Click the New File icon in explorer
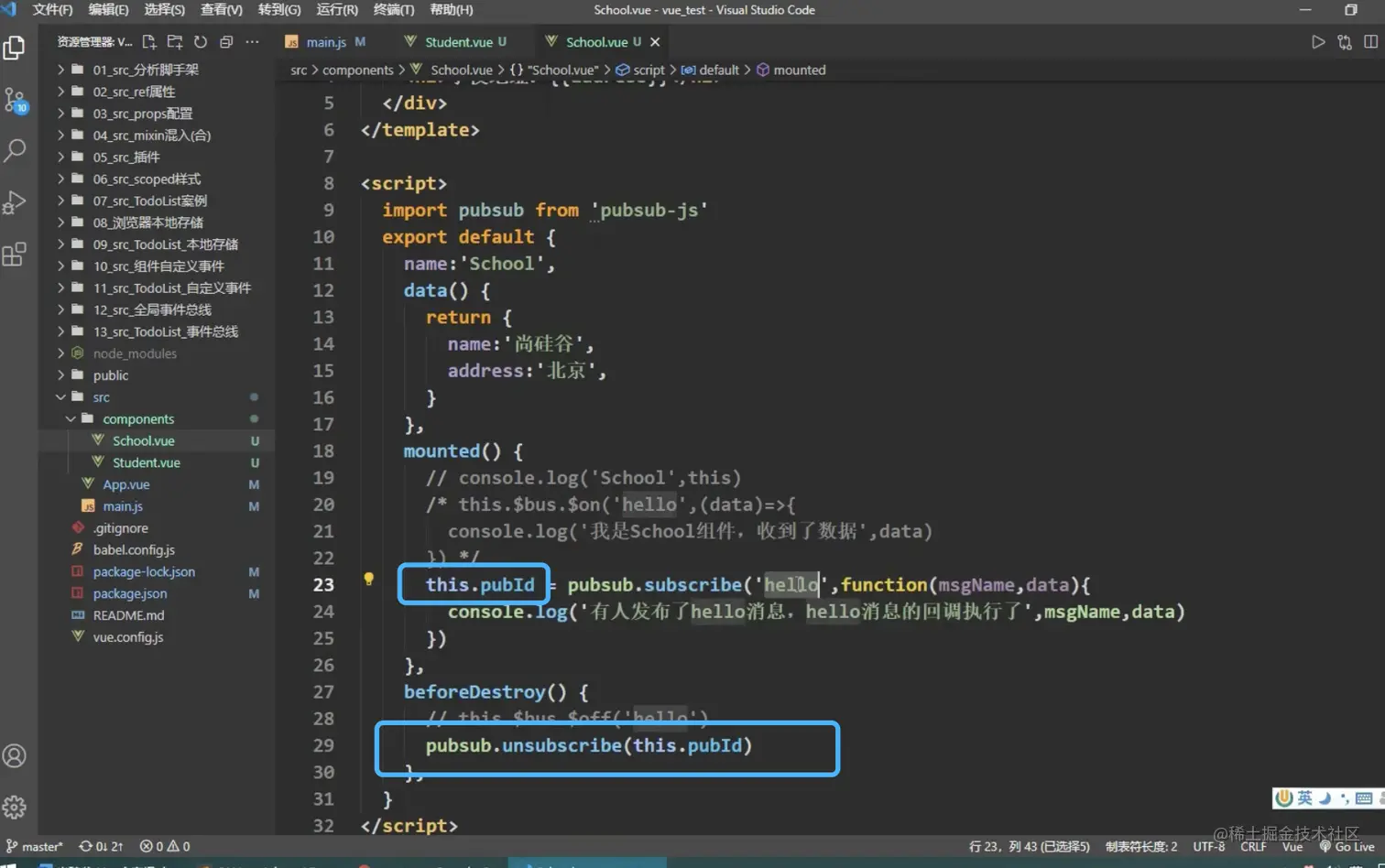The width and height of the screenshot is (1385, 868). [x=149, y=42]
